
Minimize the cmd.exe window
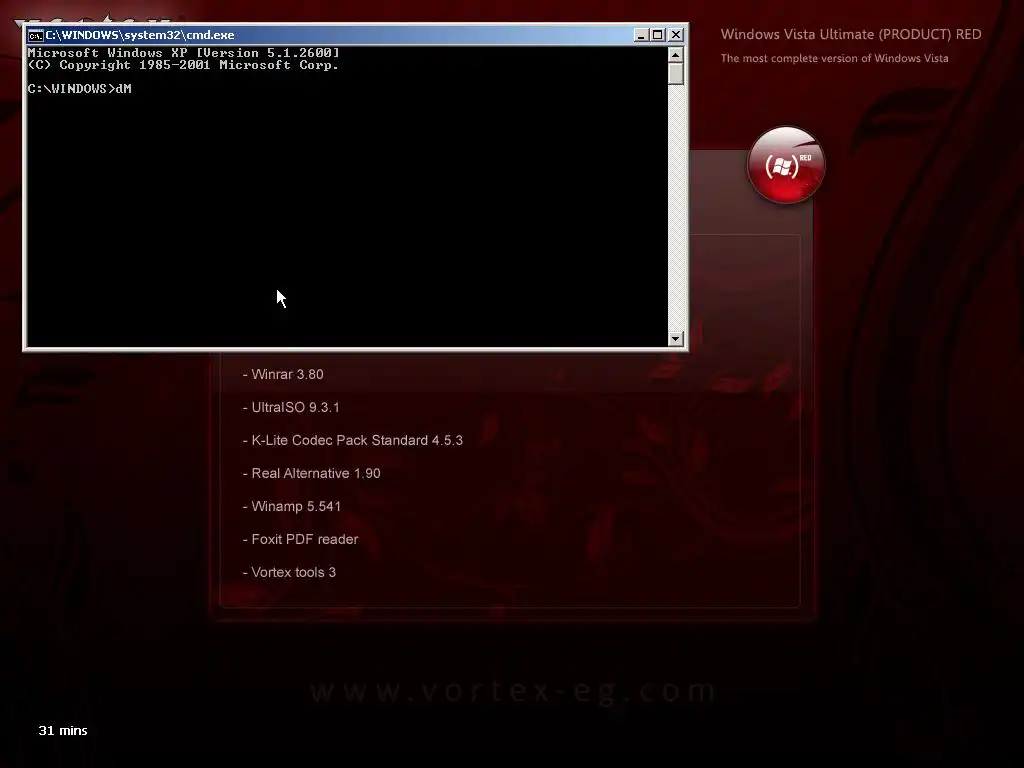641,35
